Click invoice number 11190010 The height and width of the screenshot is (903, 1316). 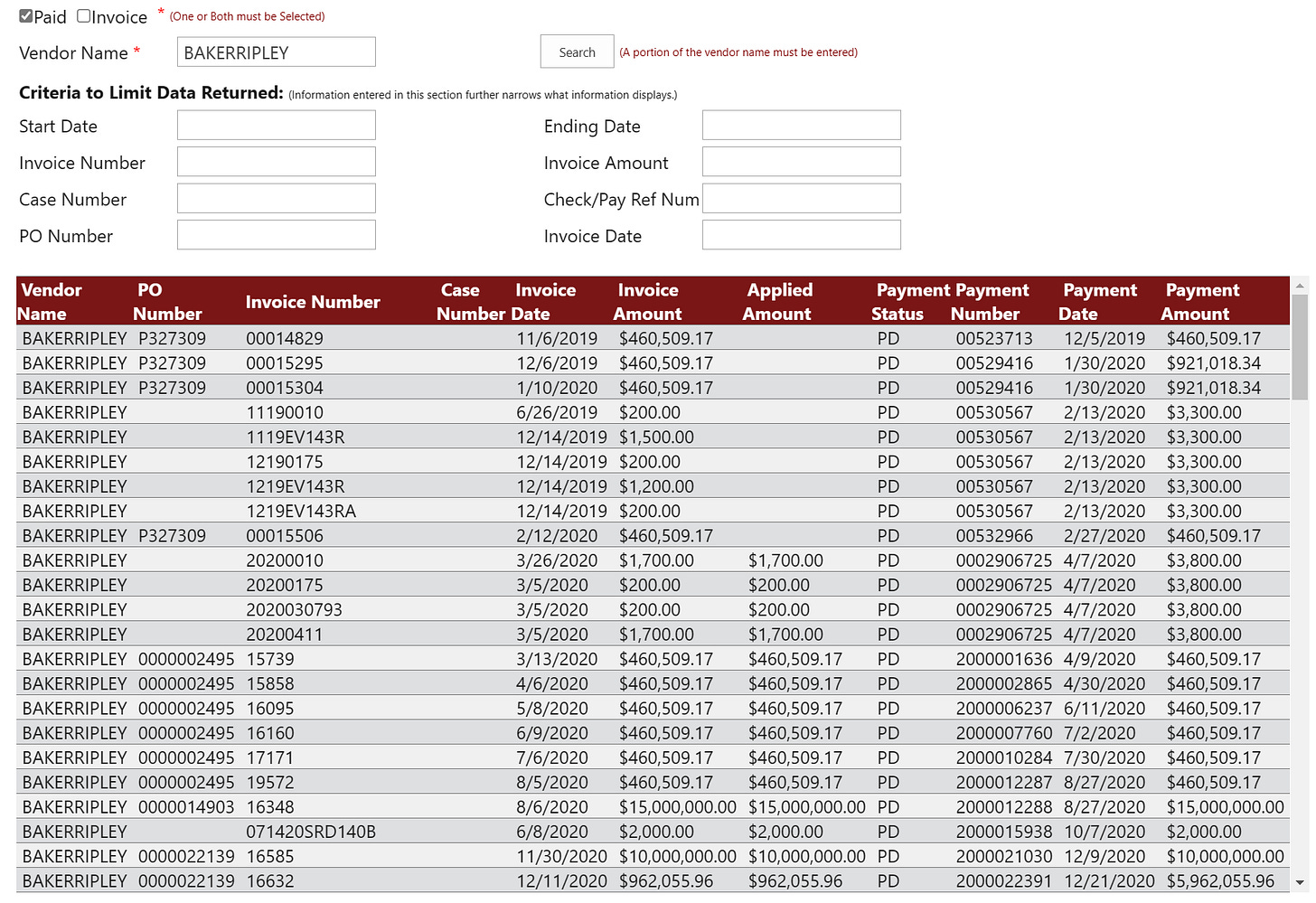coord(285,413)
